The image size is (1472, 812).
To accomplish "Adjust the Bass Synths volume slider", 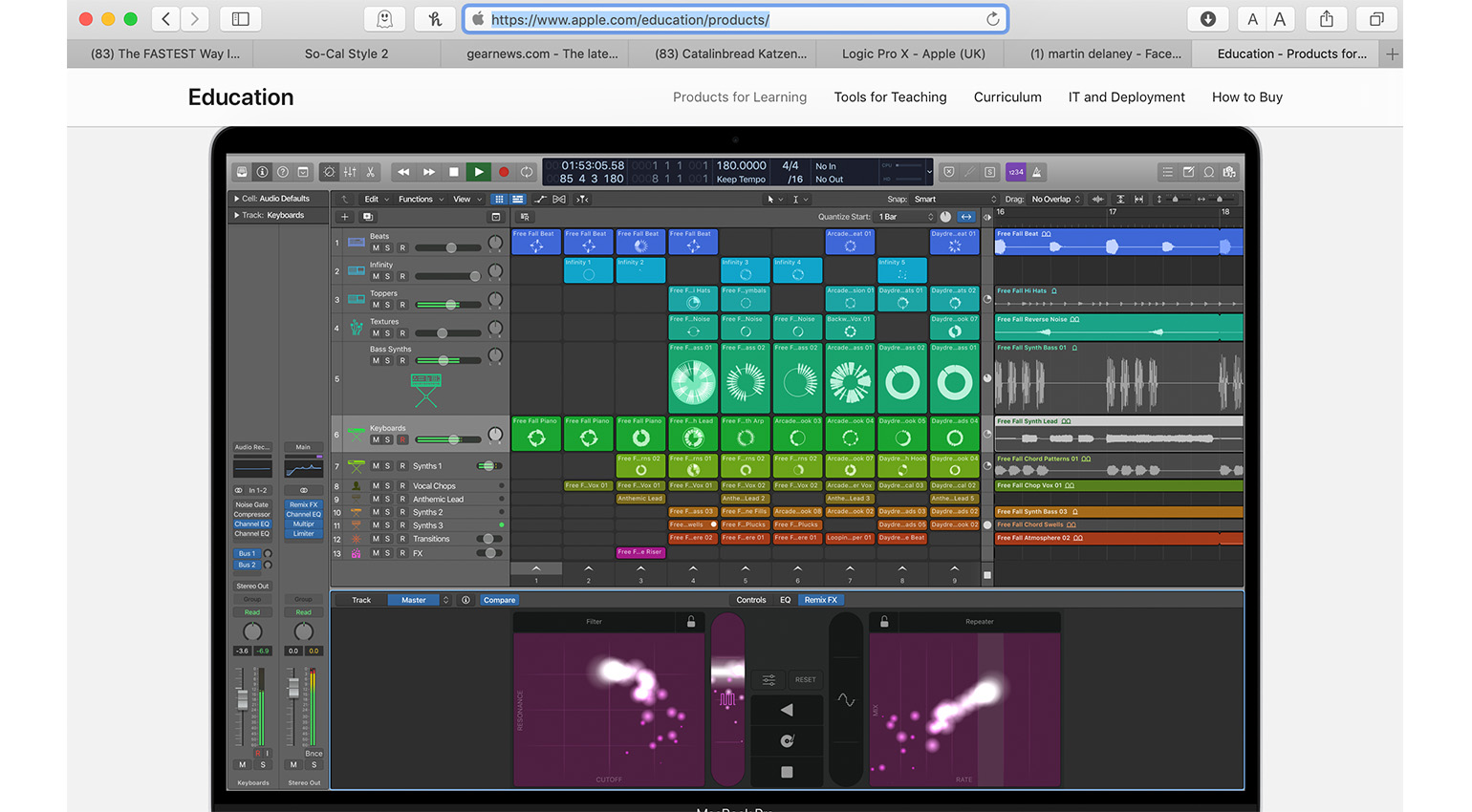I will [448, 360].
